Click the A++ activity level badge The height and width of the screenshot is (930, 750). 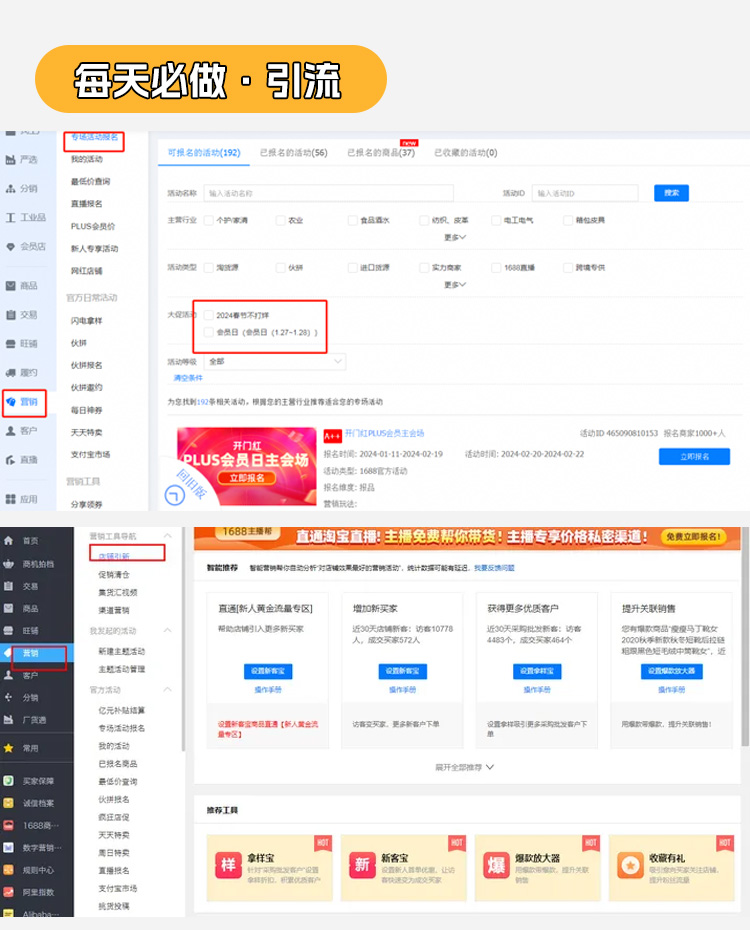pyautogui.click(x=332, y=437)
